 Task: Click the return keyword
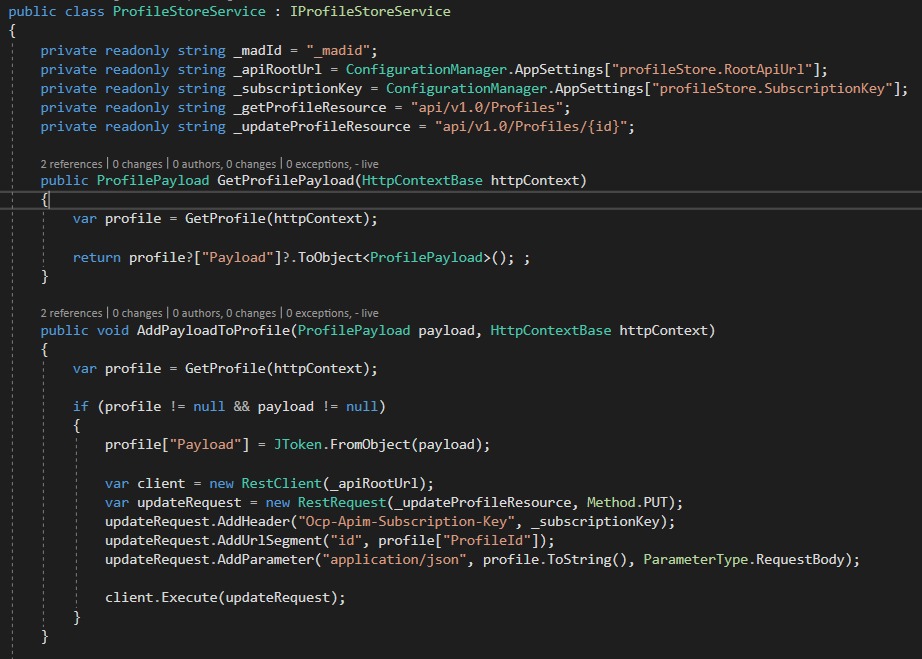[x=96, y=257]
